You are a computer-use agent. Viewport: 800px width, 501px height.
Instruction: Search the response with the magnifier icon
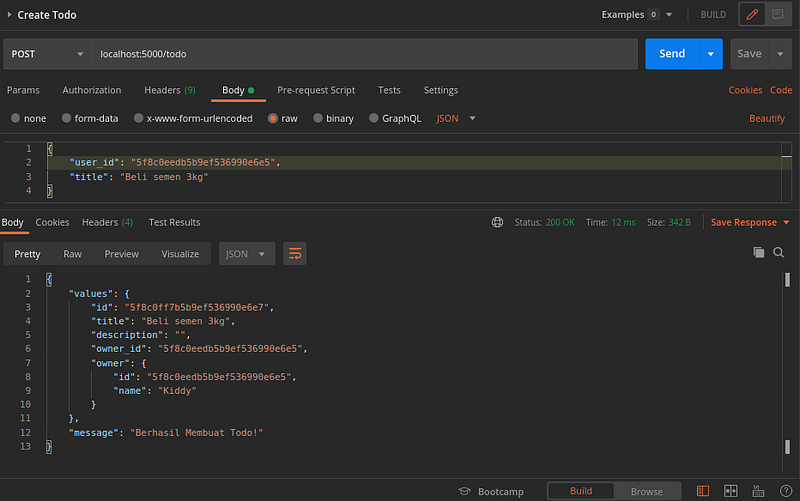click(x=779, y=252)
